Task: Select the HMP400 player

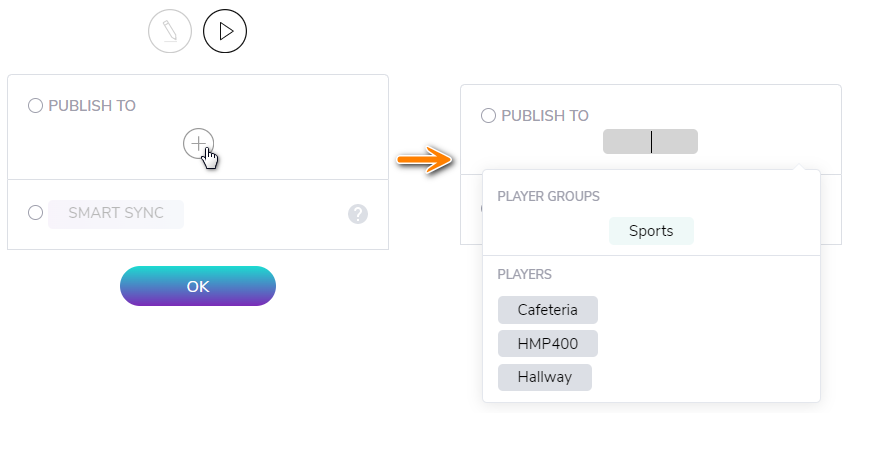Action: (548, 344)
